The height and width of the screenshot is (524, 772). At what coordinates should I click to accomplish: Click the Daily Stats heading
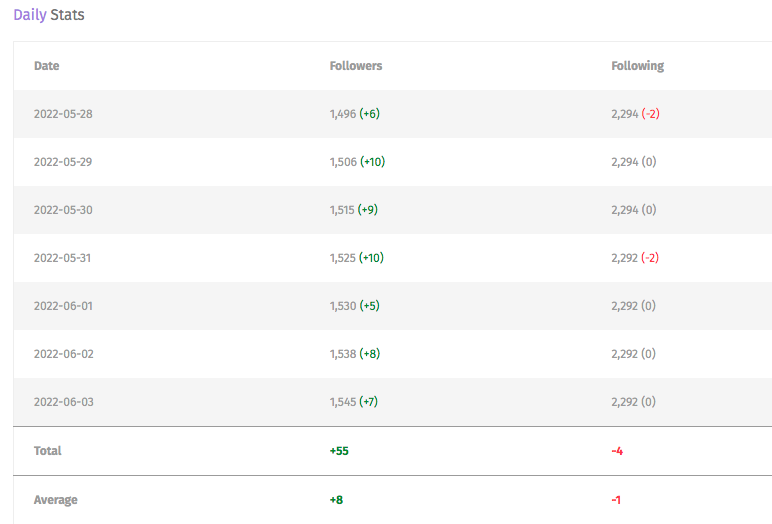(49, 15)
